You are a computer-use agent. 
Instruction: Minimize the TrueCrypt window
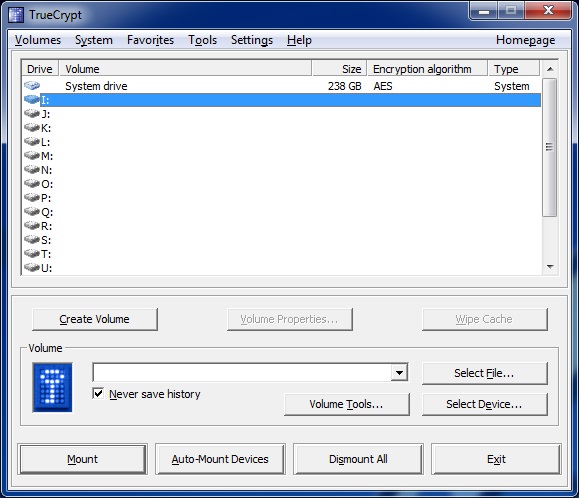coord(484,10)
